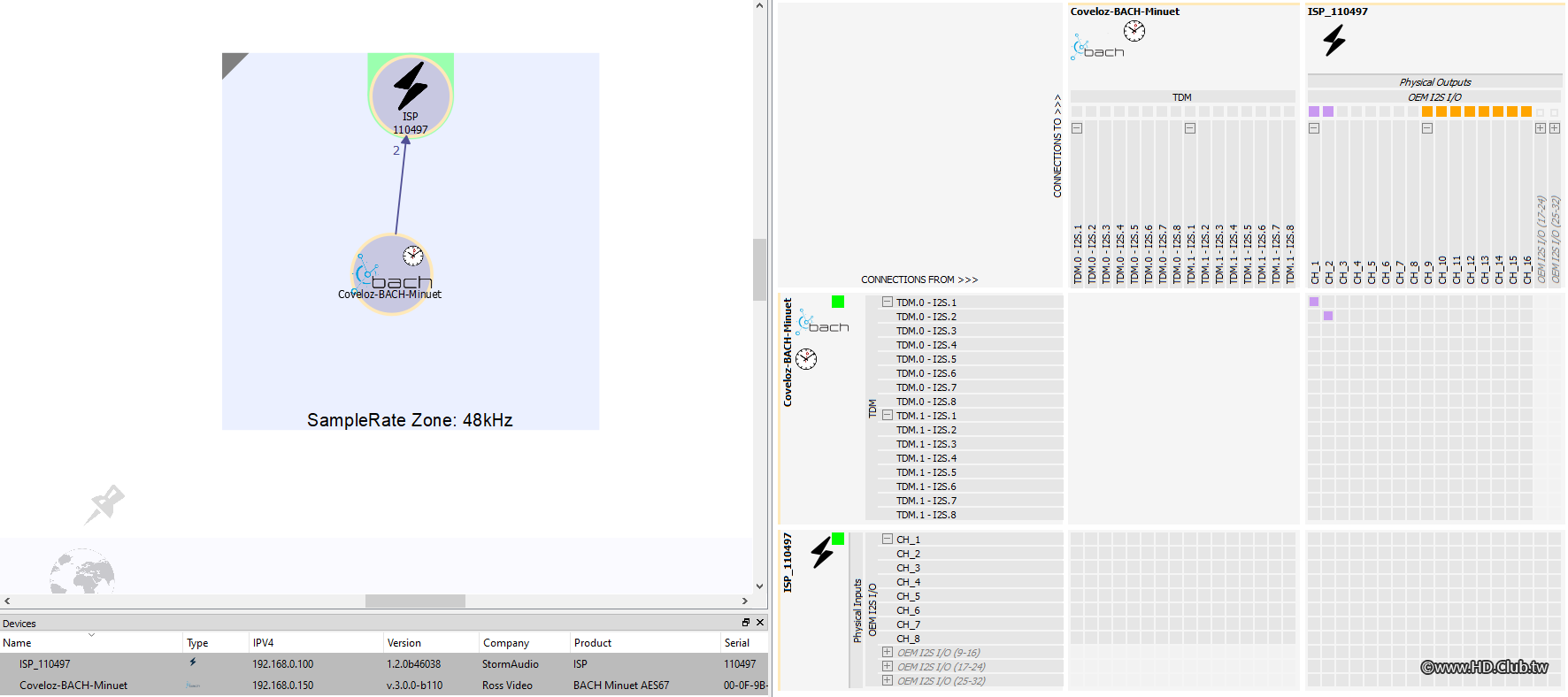Click the bach logo in the matrix column header
Image resolution: width=1568 pixels, height=697 pixels.
point(1097,48)
